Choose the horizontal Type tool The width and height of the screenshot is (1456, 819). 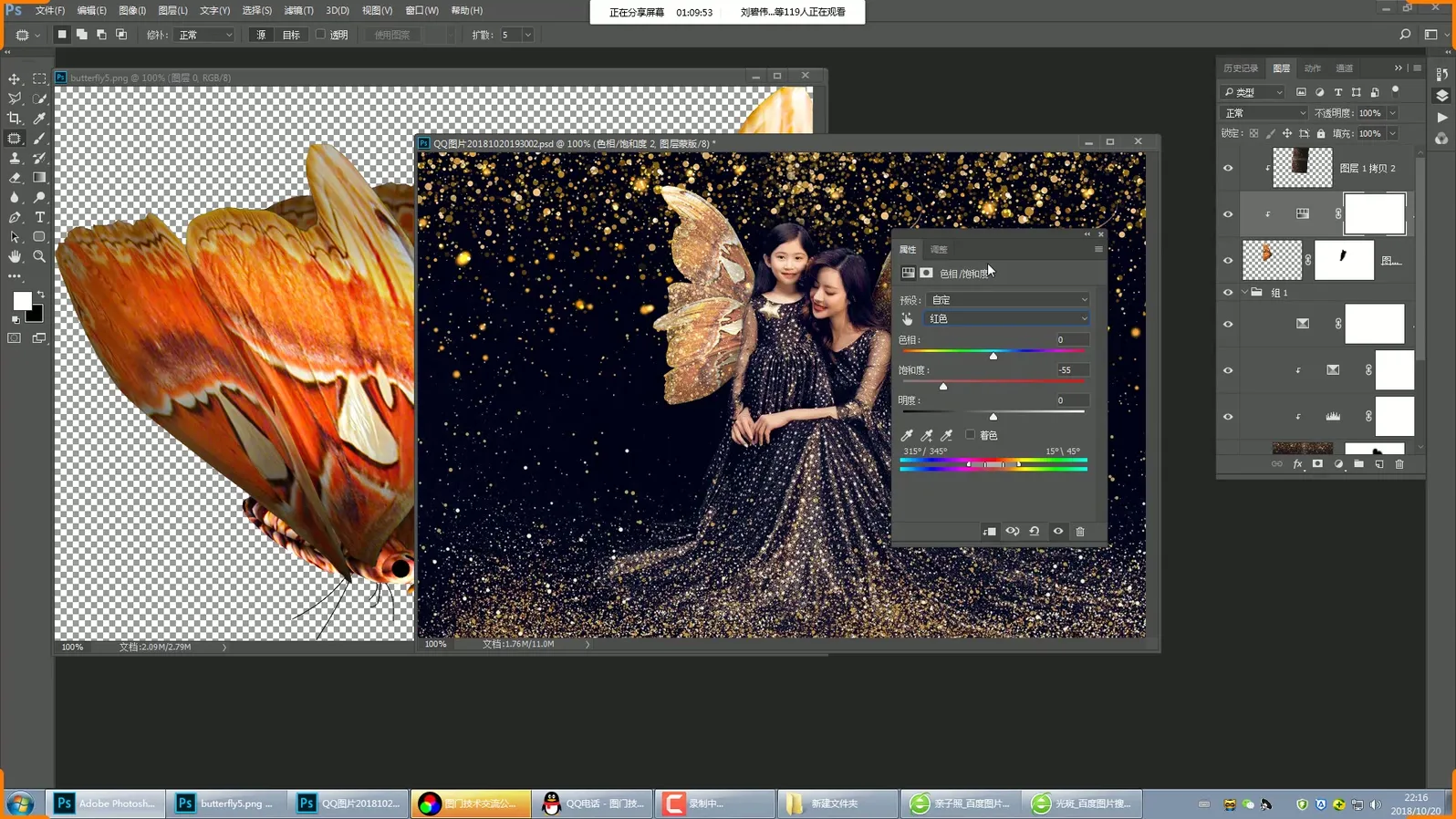tap(39, 217)
